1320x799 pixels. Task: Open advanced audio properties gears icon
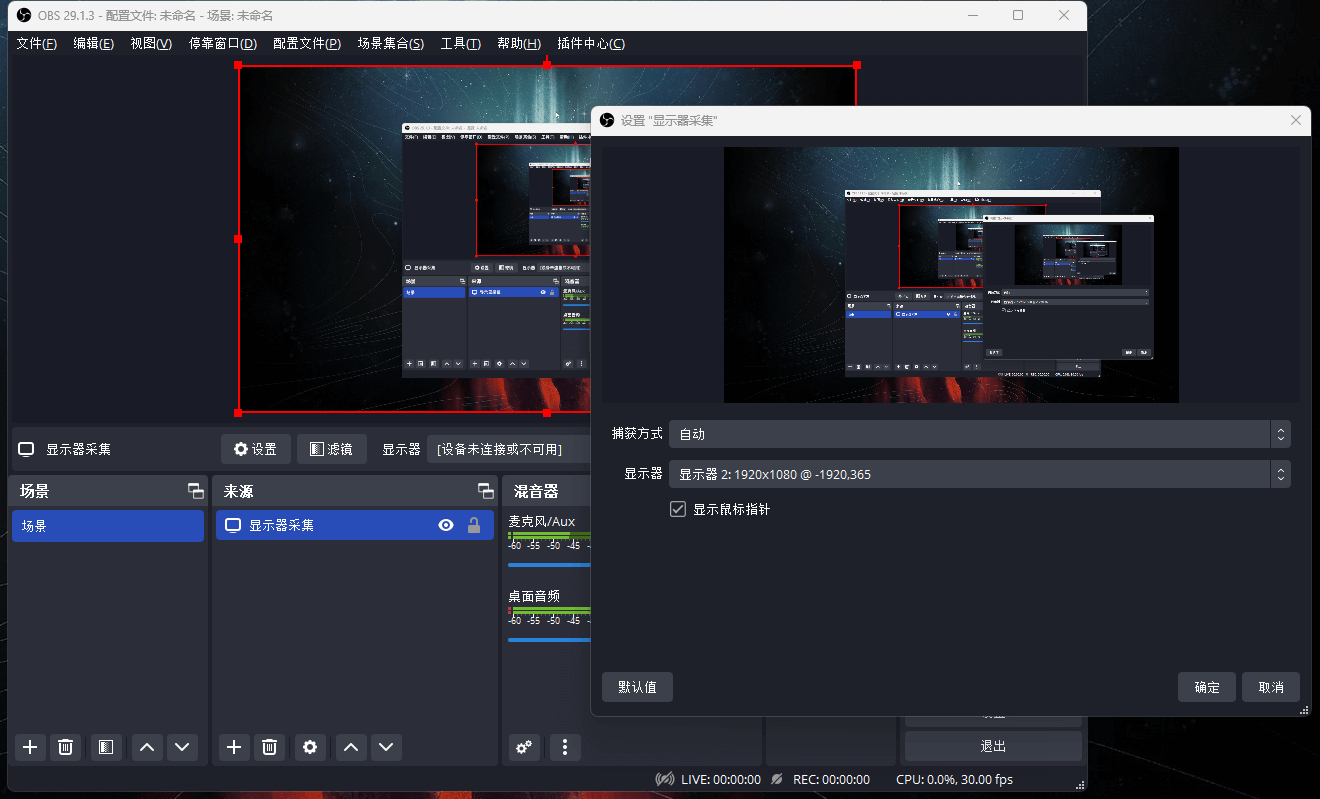pyautogui.click(x=525, y=747)
